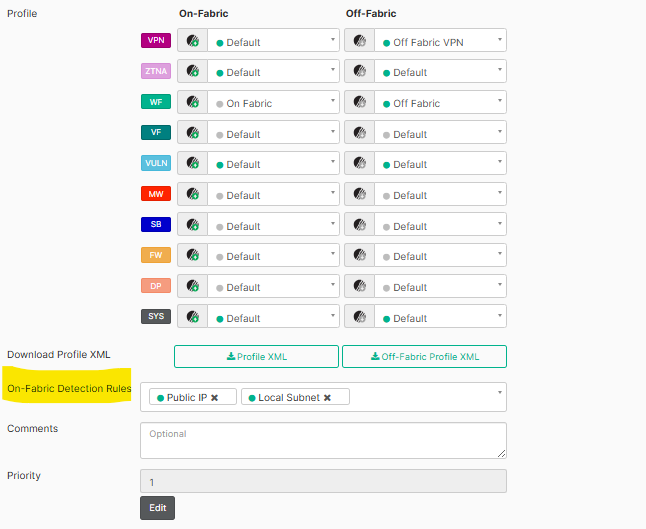Click the On-Fabric SYS profile icon
Screen dimensions: 646x529
(x=192, y=316)
